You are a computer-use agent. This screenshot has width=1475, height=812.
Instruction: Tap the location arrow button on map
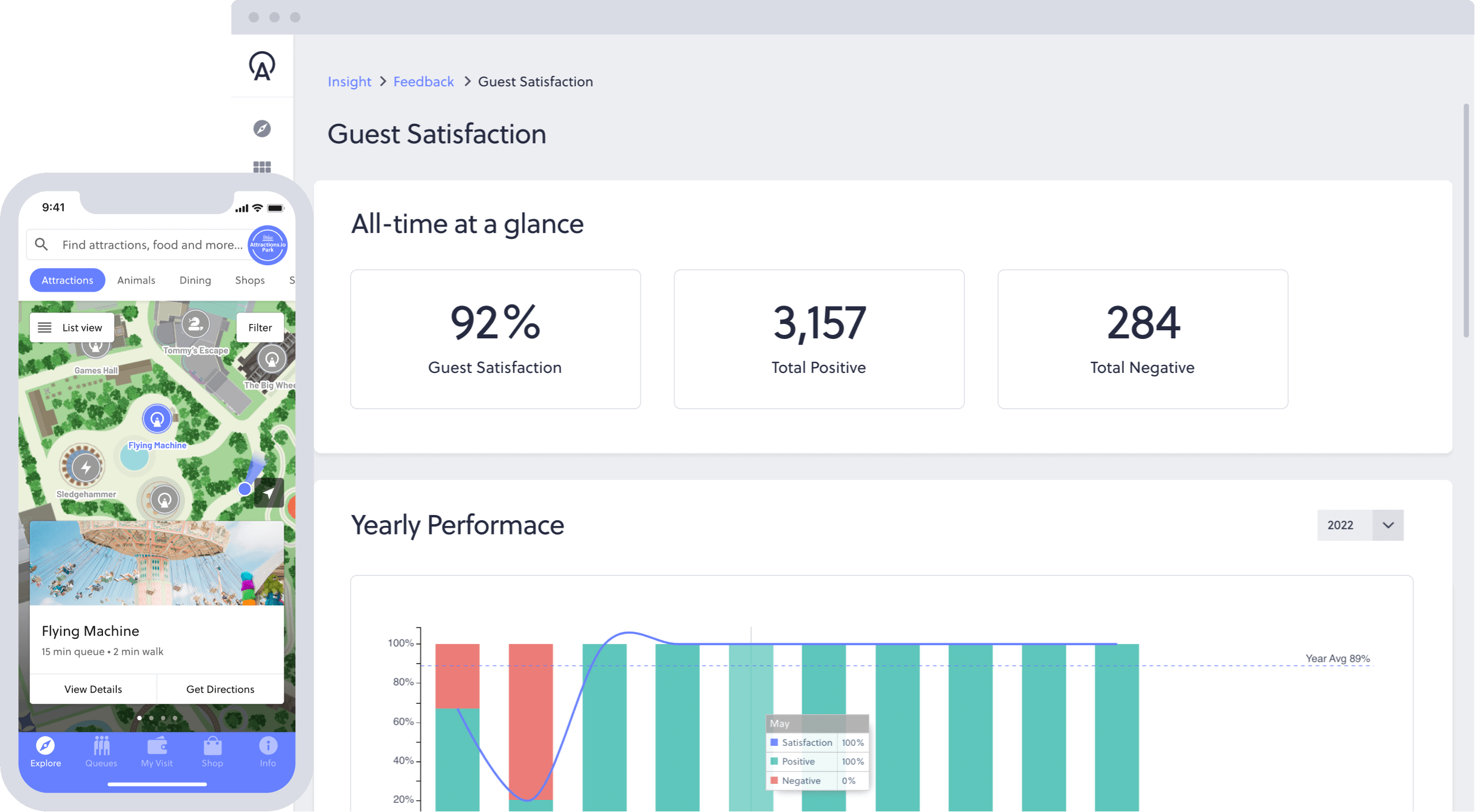pos(269,493)
